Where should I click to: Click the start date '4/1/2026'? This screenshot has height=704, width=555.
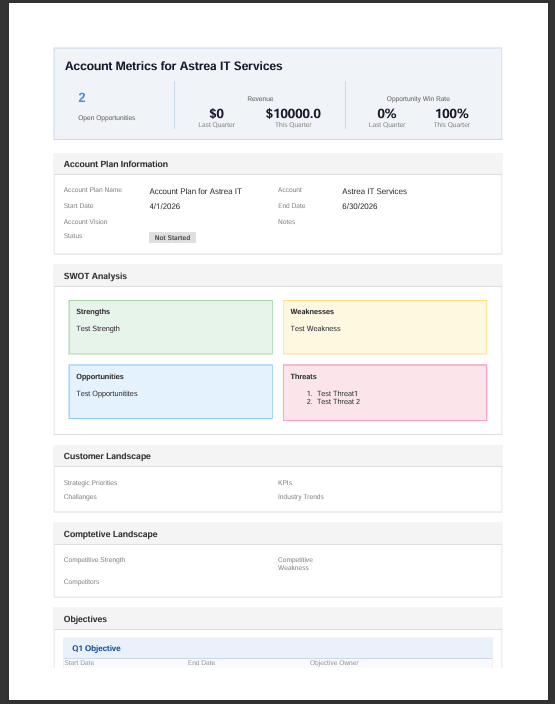click(165, 207)
